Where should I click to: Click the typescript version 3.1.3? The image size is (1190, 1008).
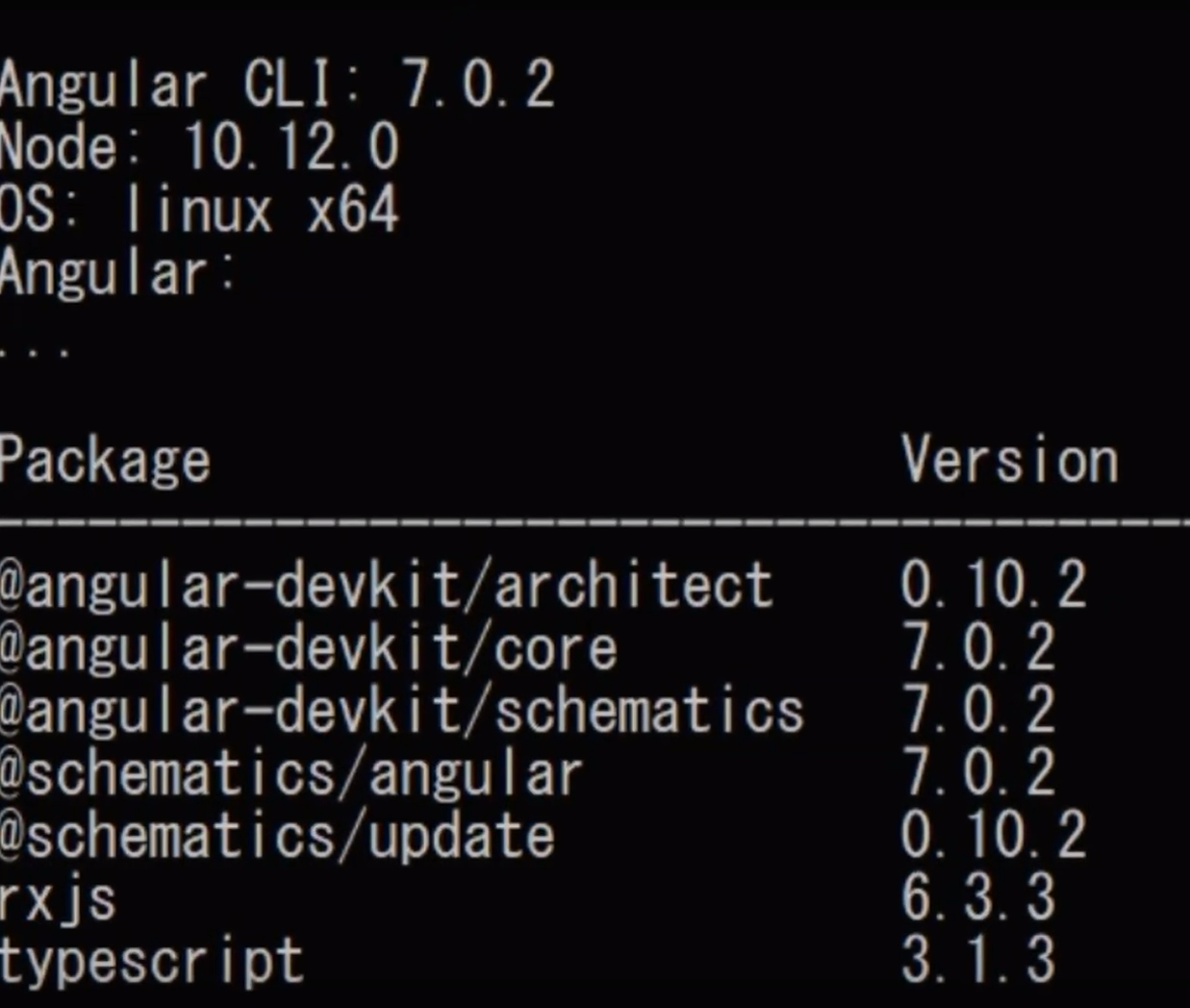pos(978,960)
